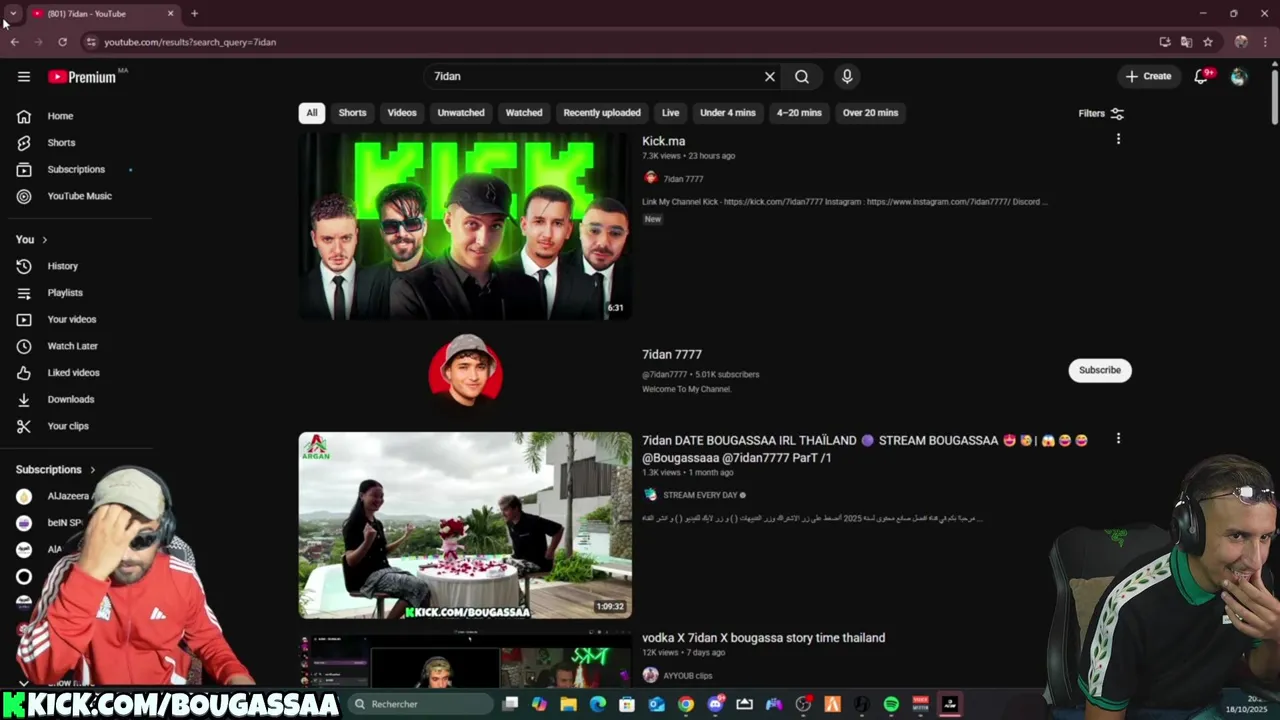
Task: Open the 7idan 7777 channel avatar
Action: 465,369
